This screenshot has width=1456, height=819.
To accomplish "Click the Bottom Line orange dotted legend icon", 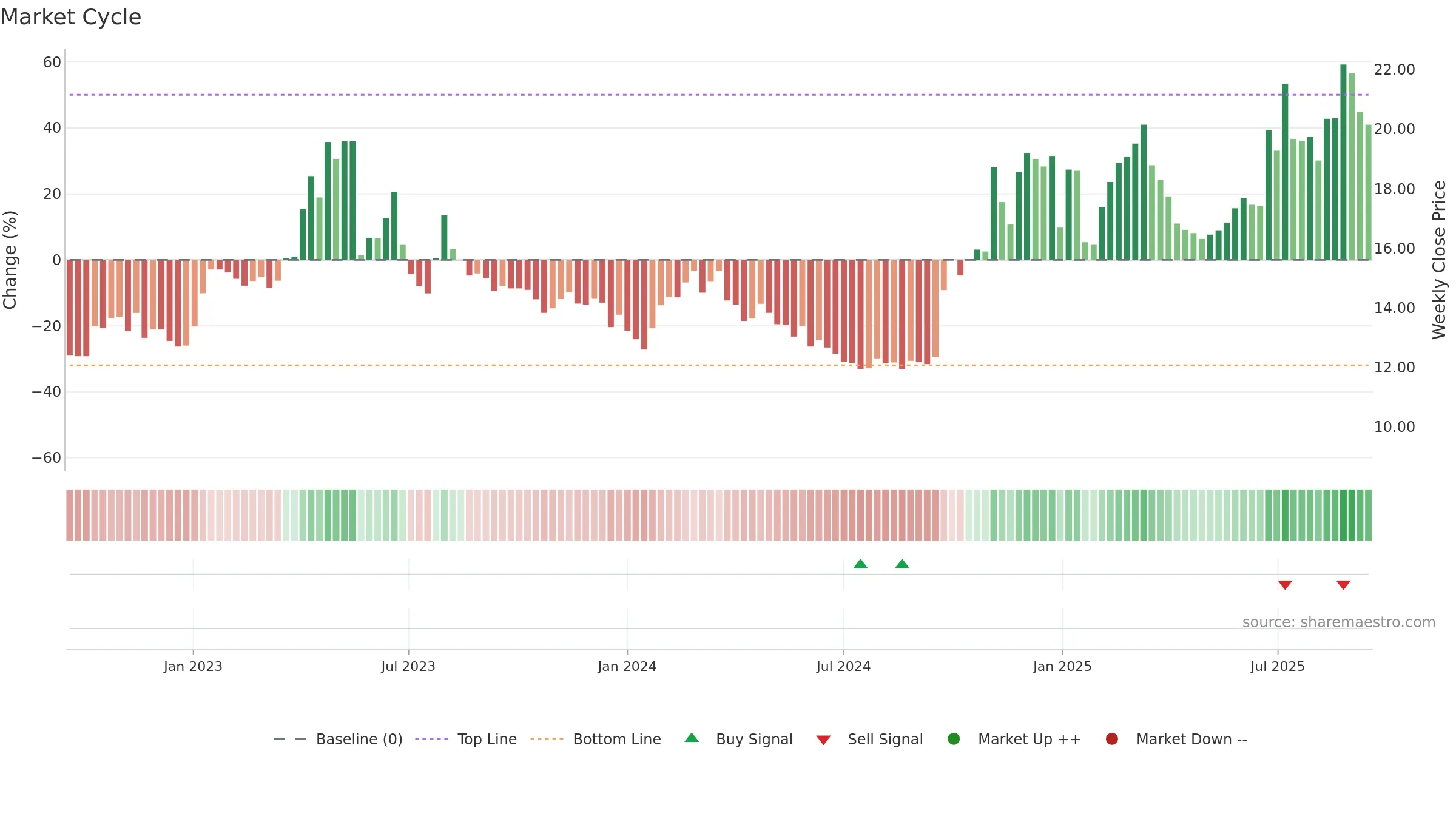I will tap(547, 739).
